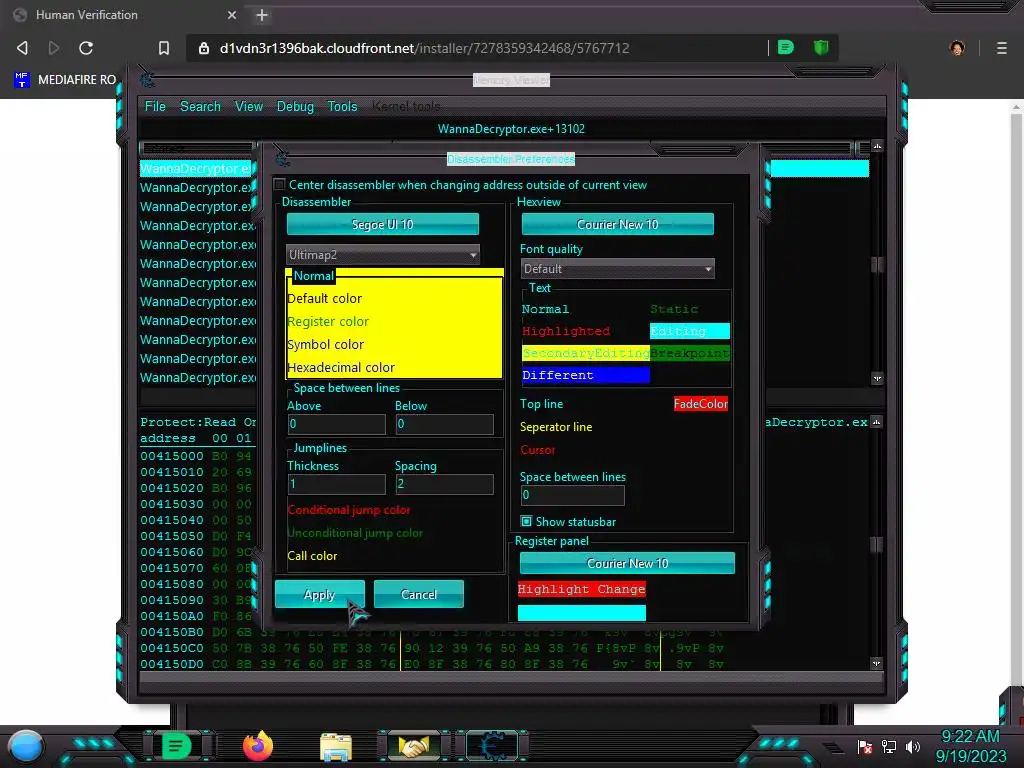Viewport: 1024px width, 768px height.
Task: Bookmark this page icon
Action: [x=164, y=48]
